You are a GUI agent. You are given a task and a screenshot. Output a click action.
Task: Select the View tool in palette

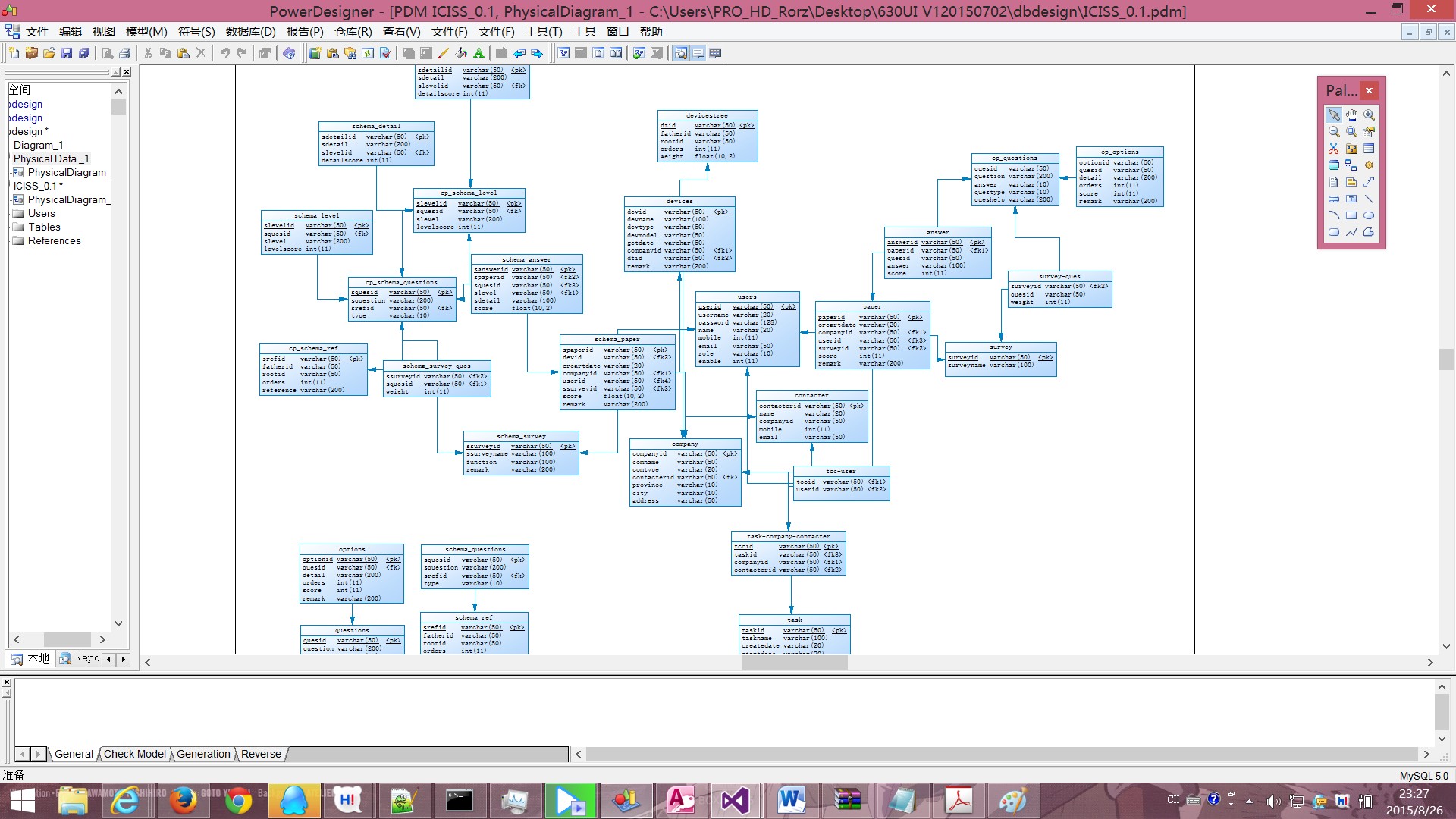click(1334, 165)
